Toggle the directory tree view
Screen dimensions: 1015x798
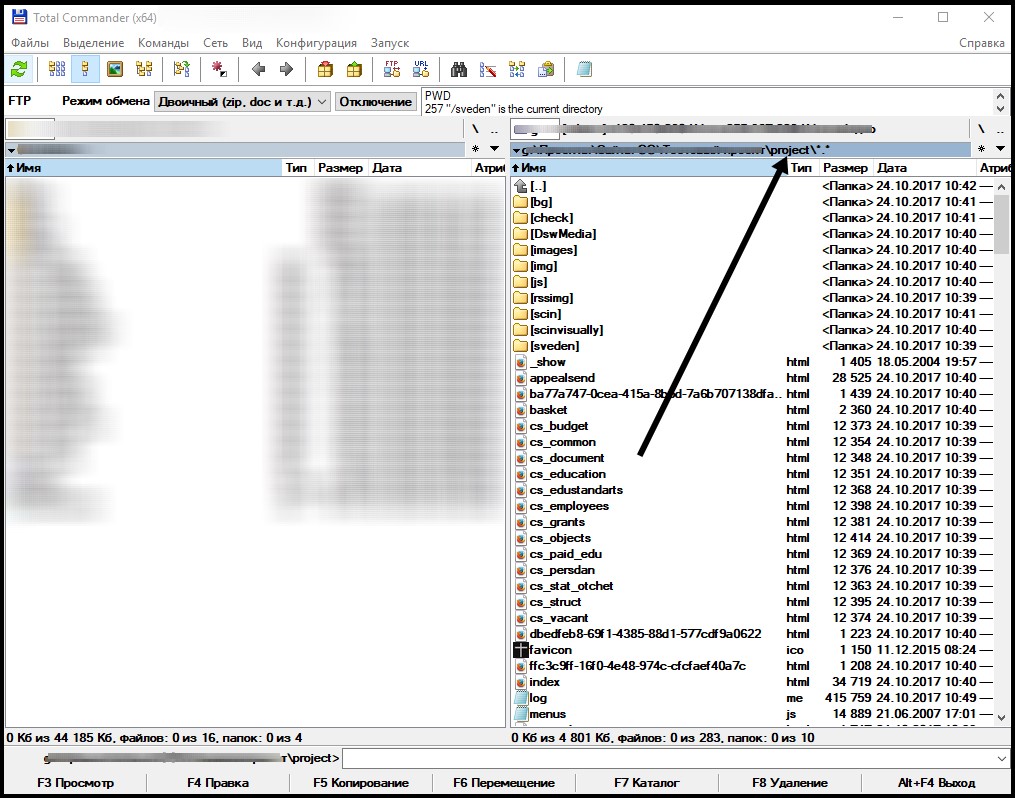click(144, 69)
